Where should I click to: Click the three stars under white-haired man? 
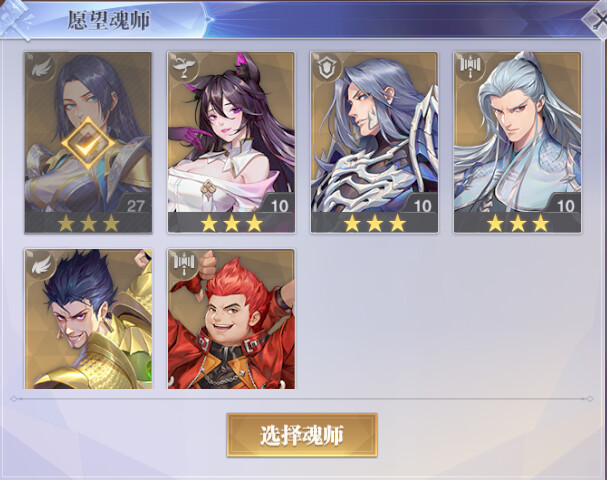(x=518, y=224)
